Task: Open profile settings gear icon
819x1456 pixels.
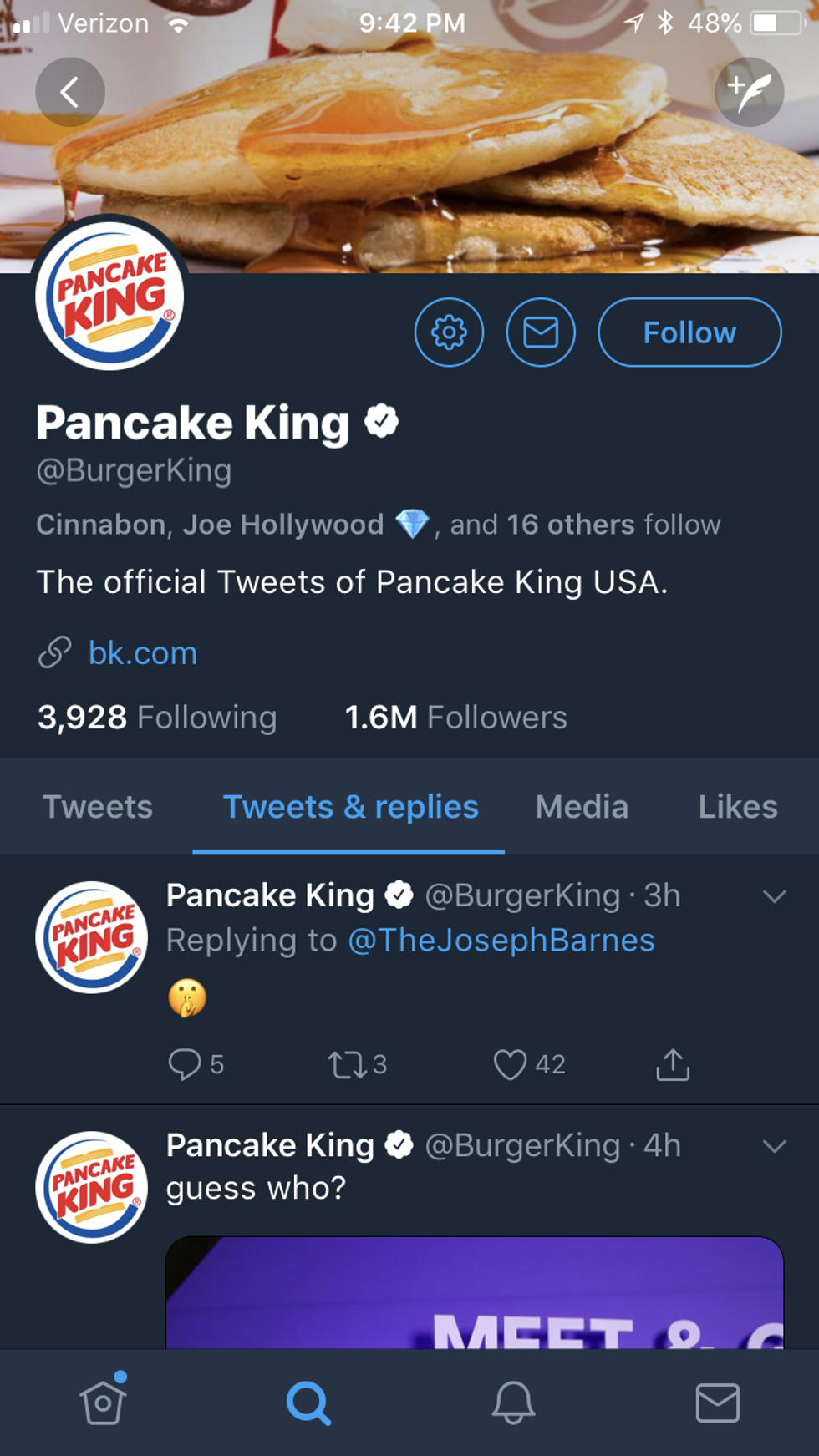Action: (x=449, y=332)
